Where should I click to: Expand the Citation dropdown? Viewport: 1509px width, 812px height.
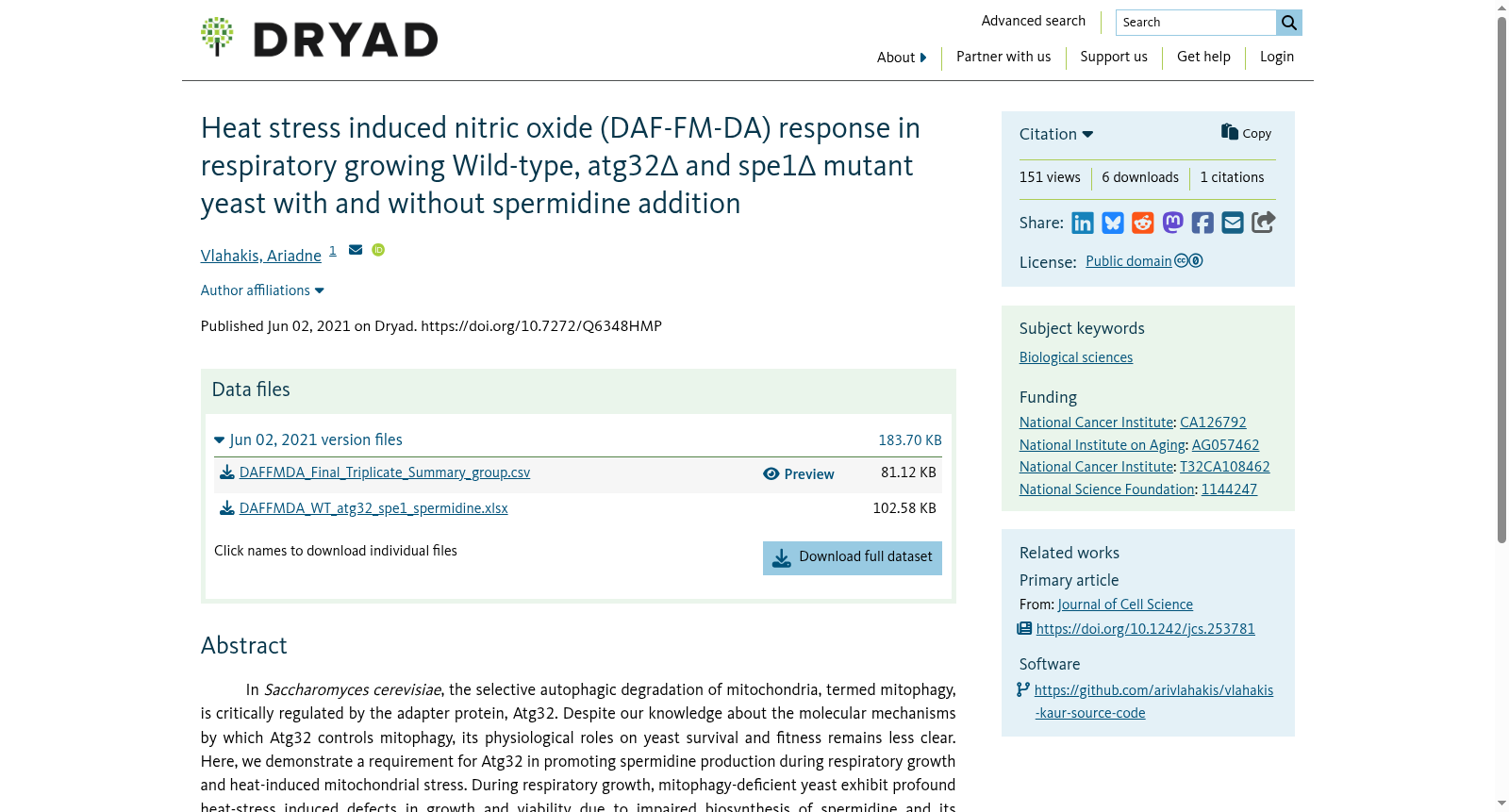click(x=1056, y=134)
